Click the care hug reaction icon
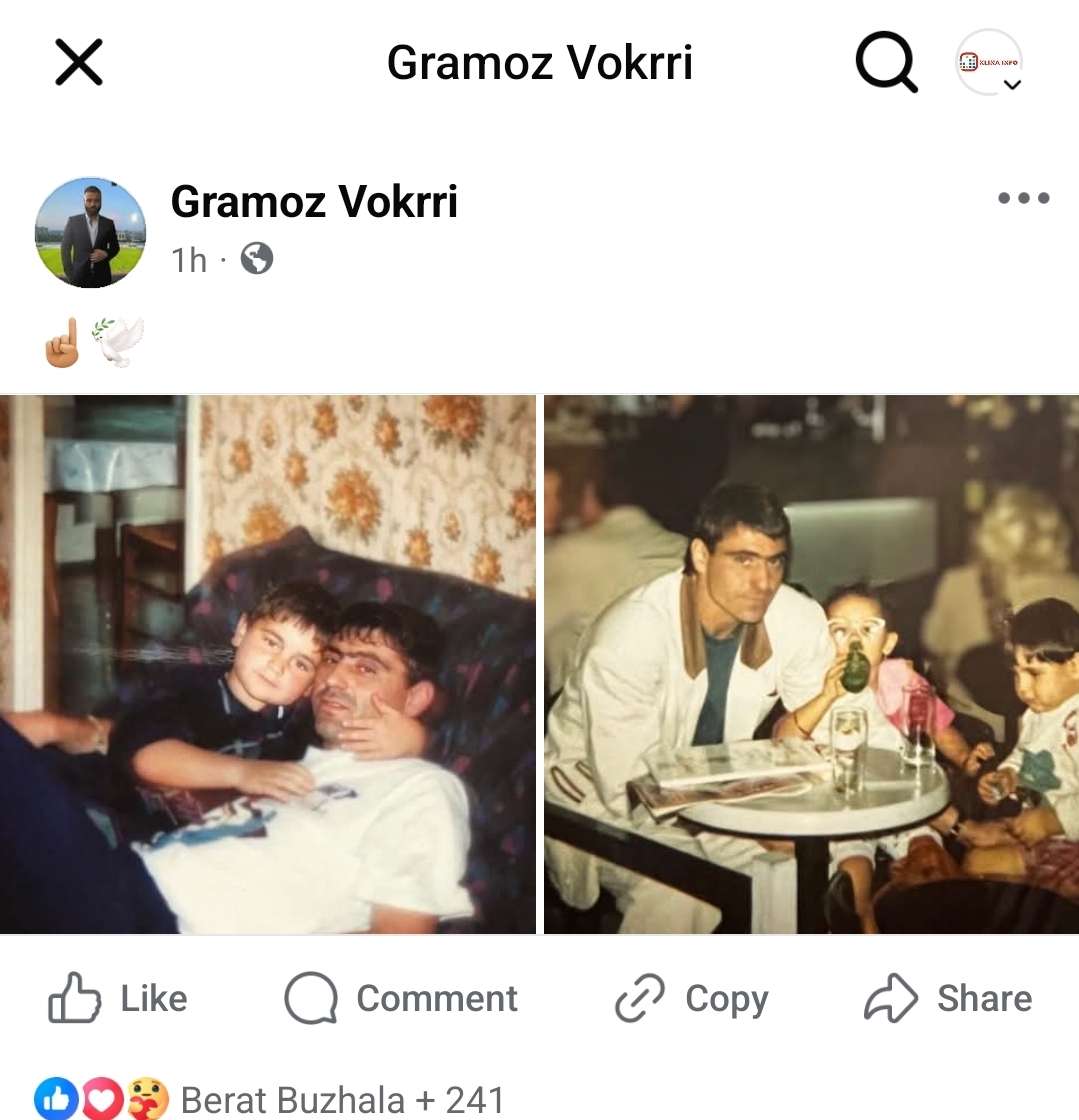 (147, 1099)
